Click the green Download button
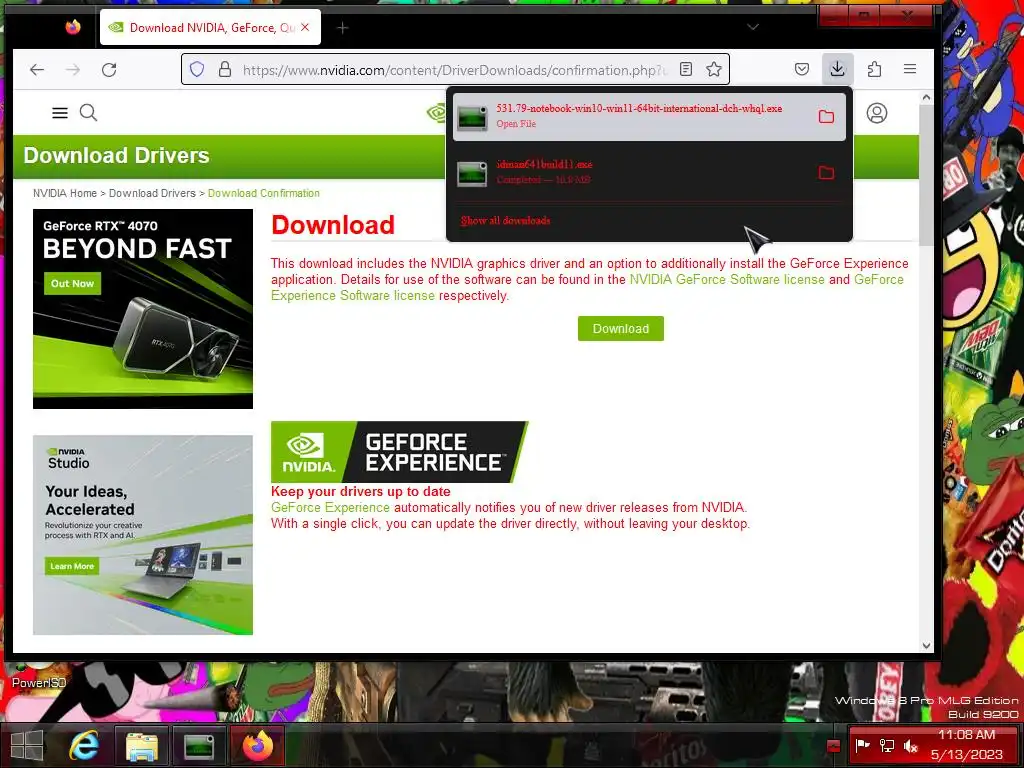1024x768 pixels. pyautogui.click(x=620, y=328)
